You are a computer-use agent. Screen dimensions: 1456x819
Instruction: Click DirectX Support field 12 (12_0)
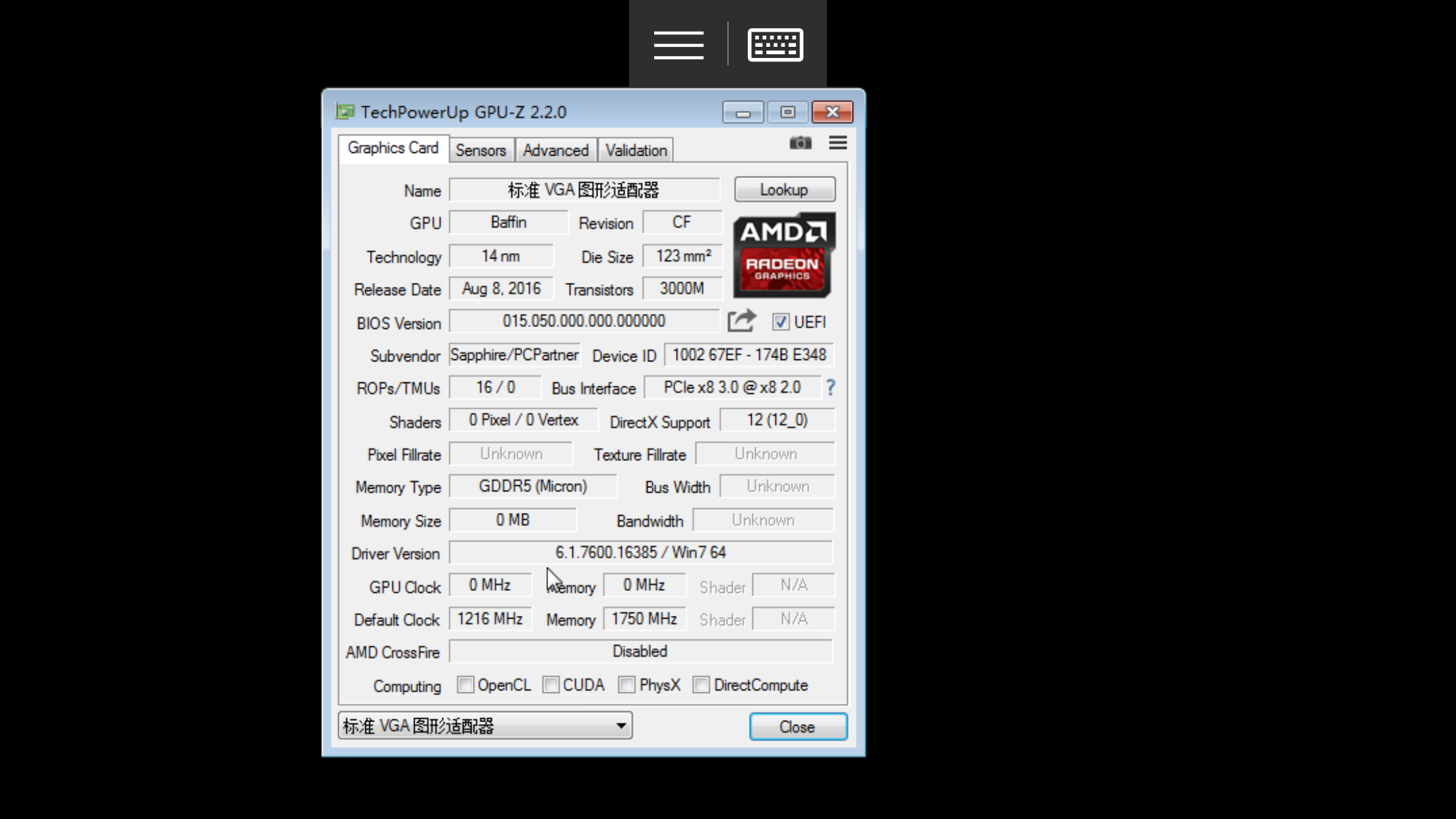click(777, 420)
